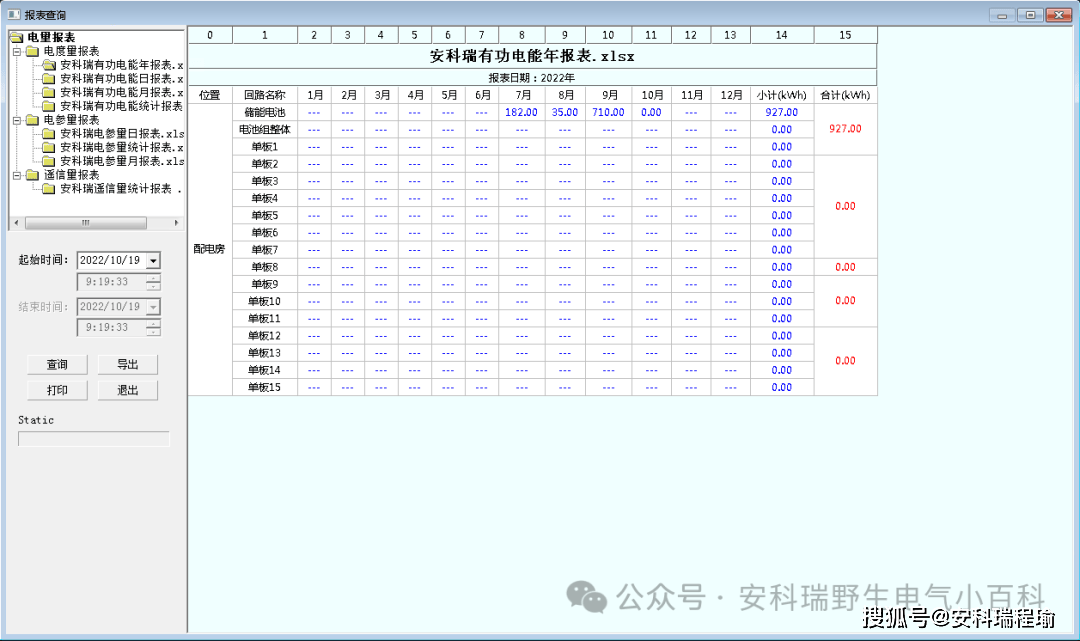Decrease the start time with the down spinner
This screenshot has width=1080, height=641.
click(154, 286)
